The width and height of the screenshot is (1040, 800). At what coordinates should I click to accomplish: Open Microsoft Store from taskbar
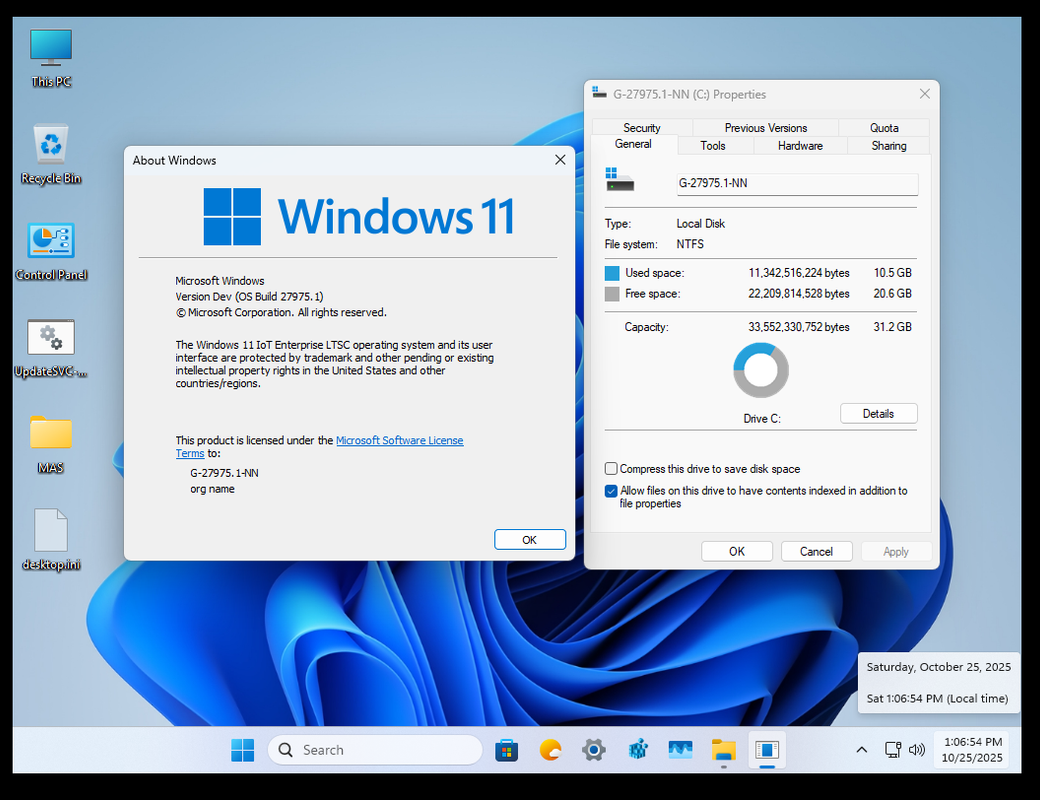point(506,750)
